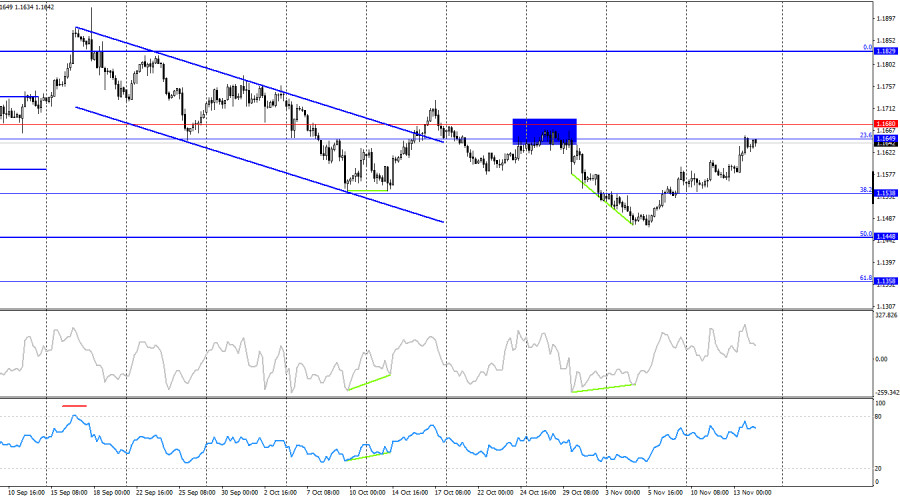Click the blue 1.1448 price label

click(886, 237)
